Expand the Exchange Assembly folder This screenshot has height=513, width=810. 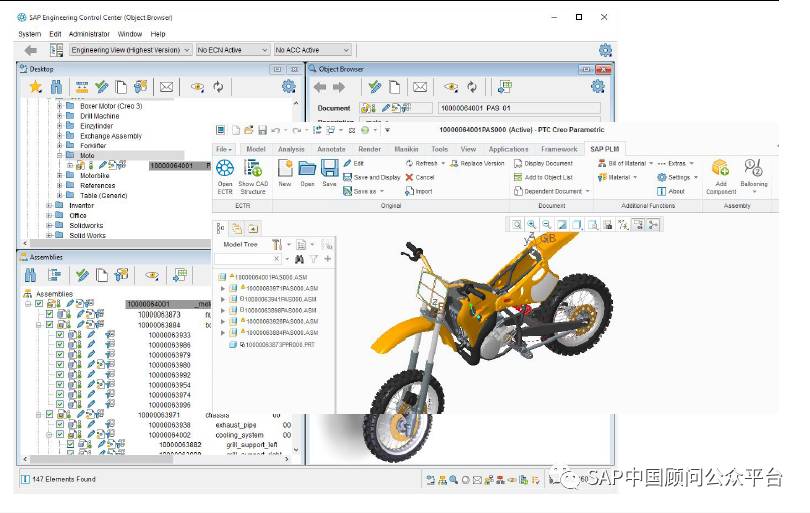[59, 136]
